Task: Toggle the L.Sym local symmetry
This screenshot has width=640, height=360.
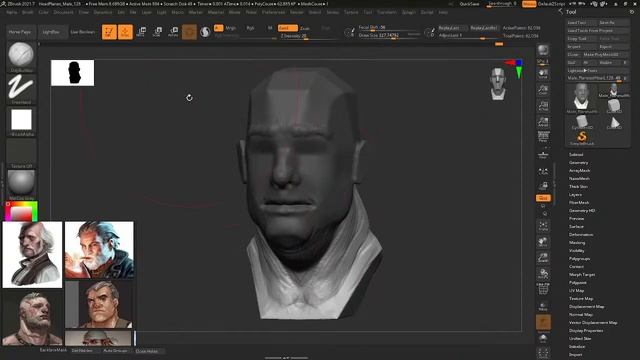Action: (x=543, y=172)
